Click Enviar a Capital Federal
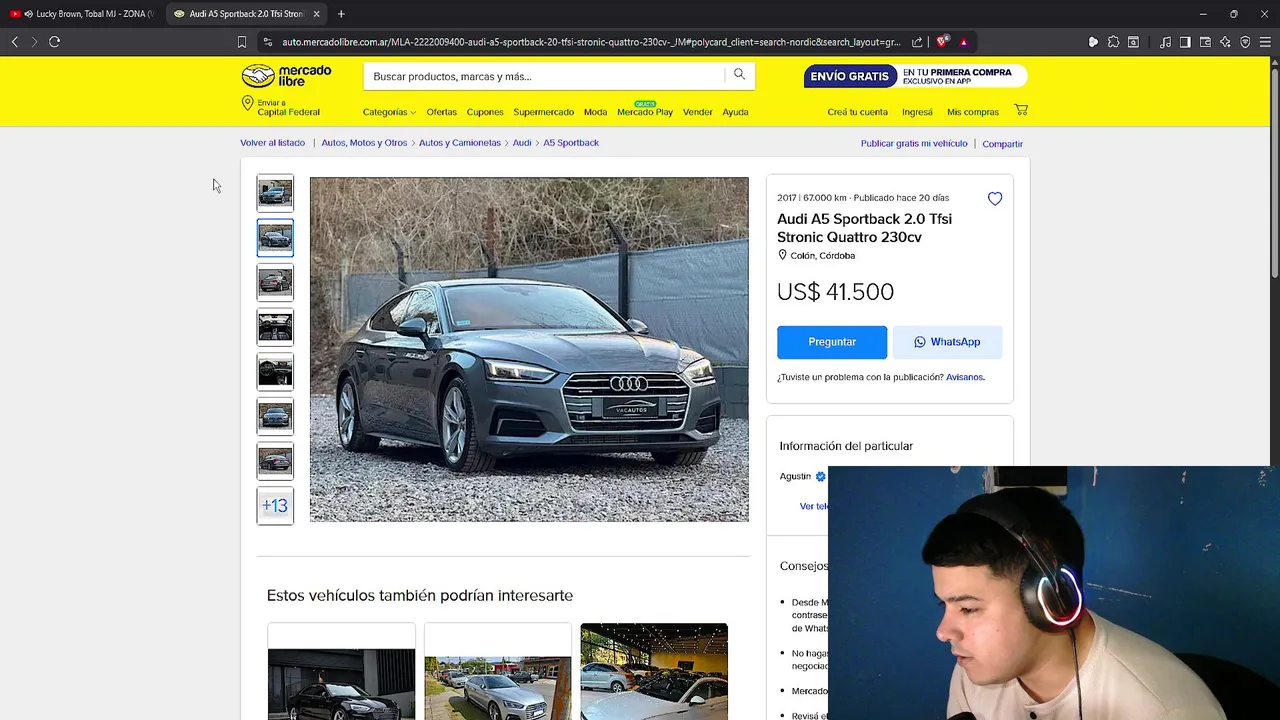The image size is (1280, 720). point(281,107)
